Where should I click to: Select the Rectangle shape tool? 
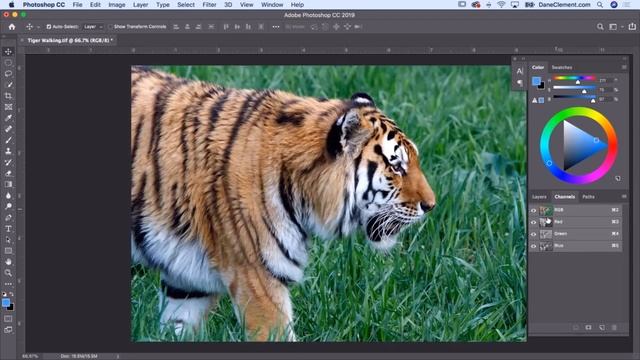tap(8, 251)
